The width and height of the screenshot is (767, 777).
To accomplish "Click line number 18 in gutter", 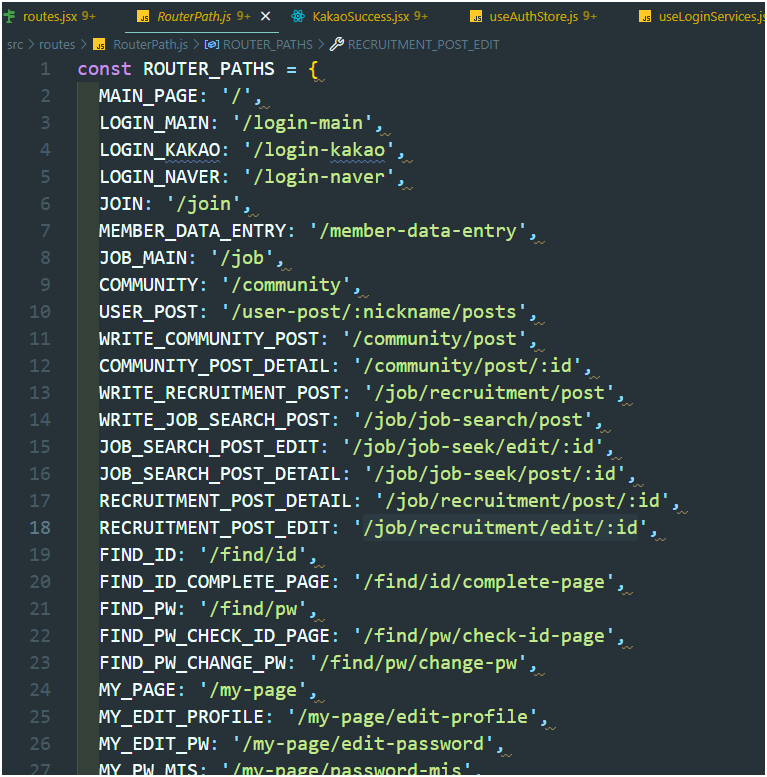I will 40,527.
